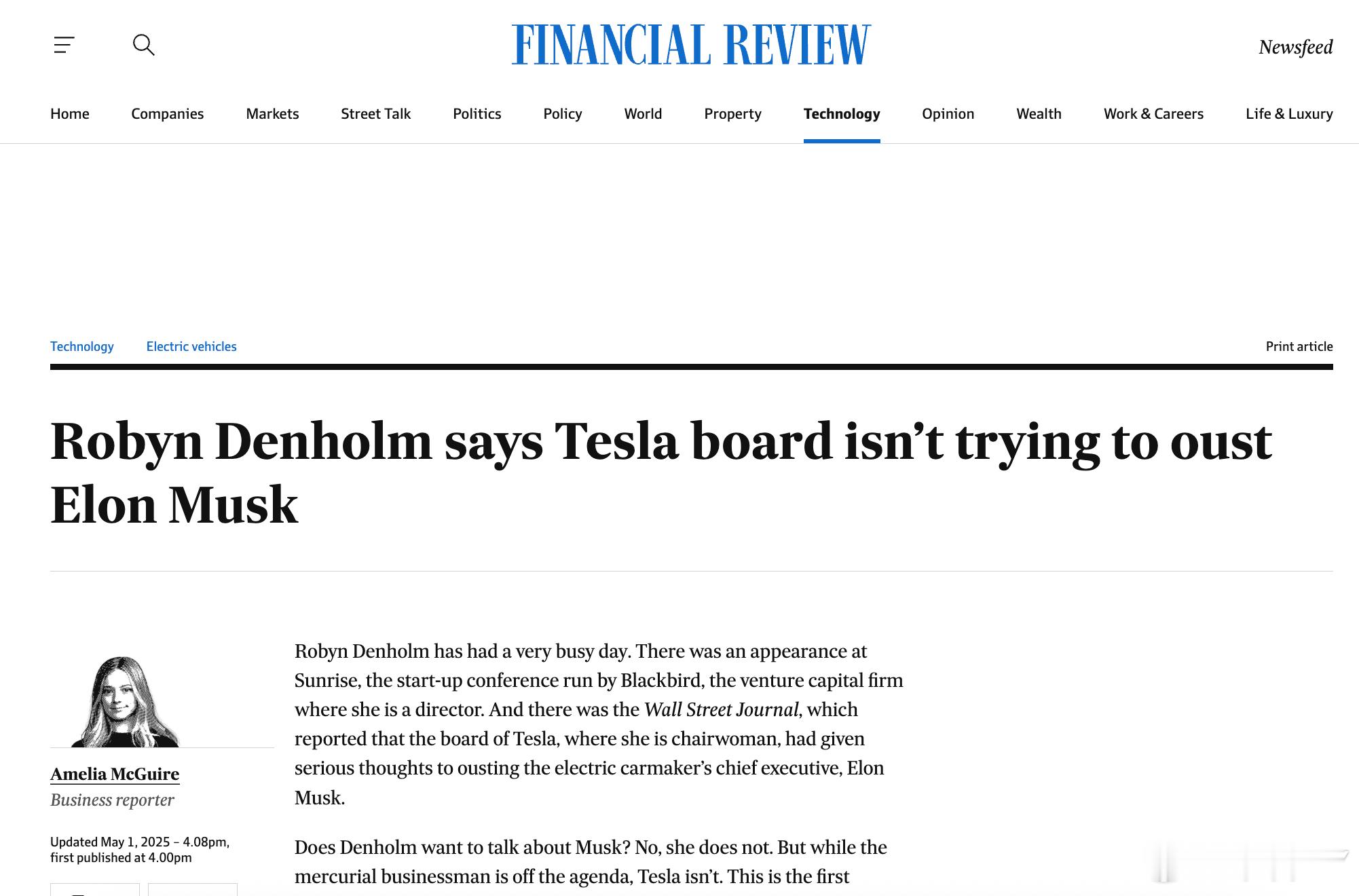Click the active Technology tab
1359x896 pixels.
pos(842,114)
